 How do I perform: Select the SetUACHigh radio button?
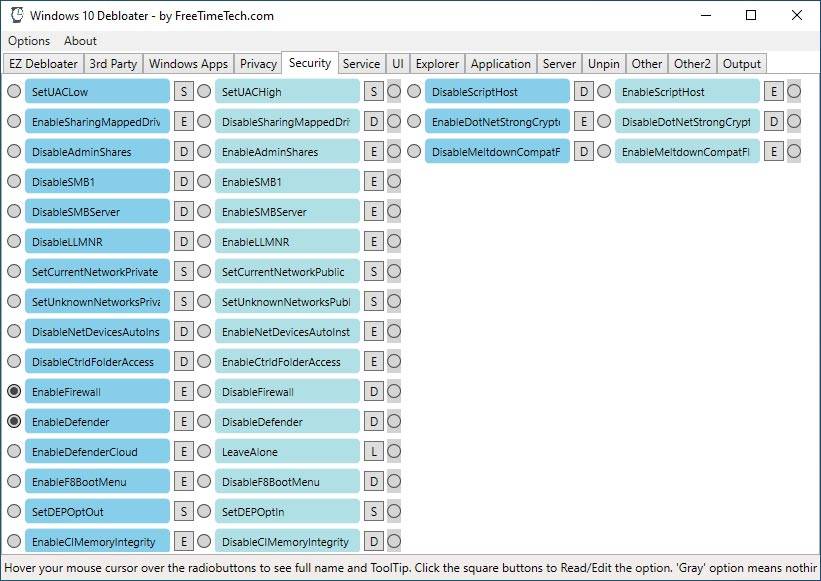point(204,91)
